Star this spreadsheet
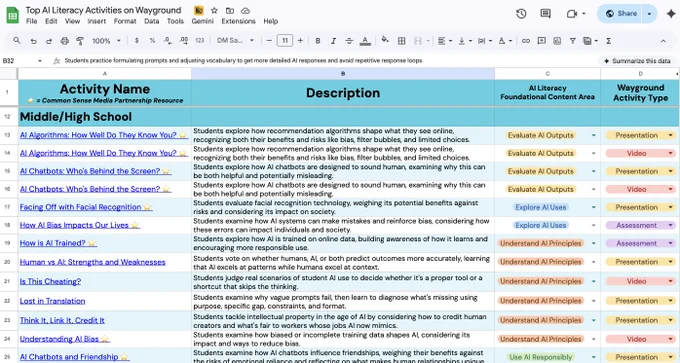 coord(214,10)
